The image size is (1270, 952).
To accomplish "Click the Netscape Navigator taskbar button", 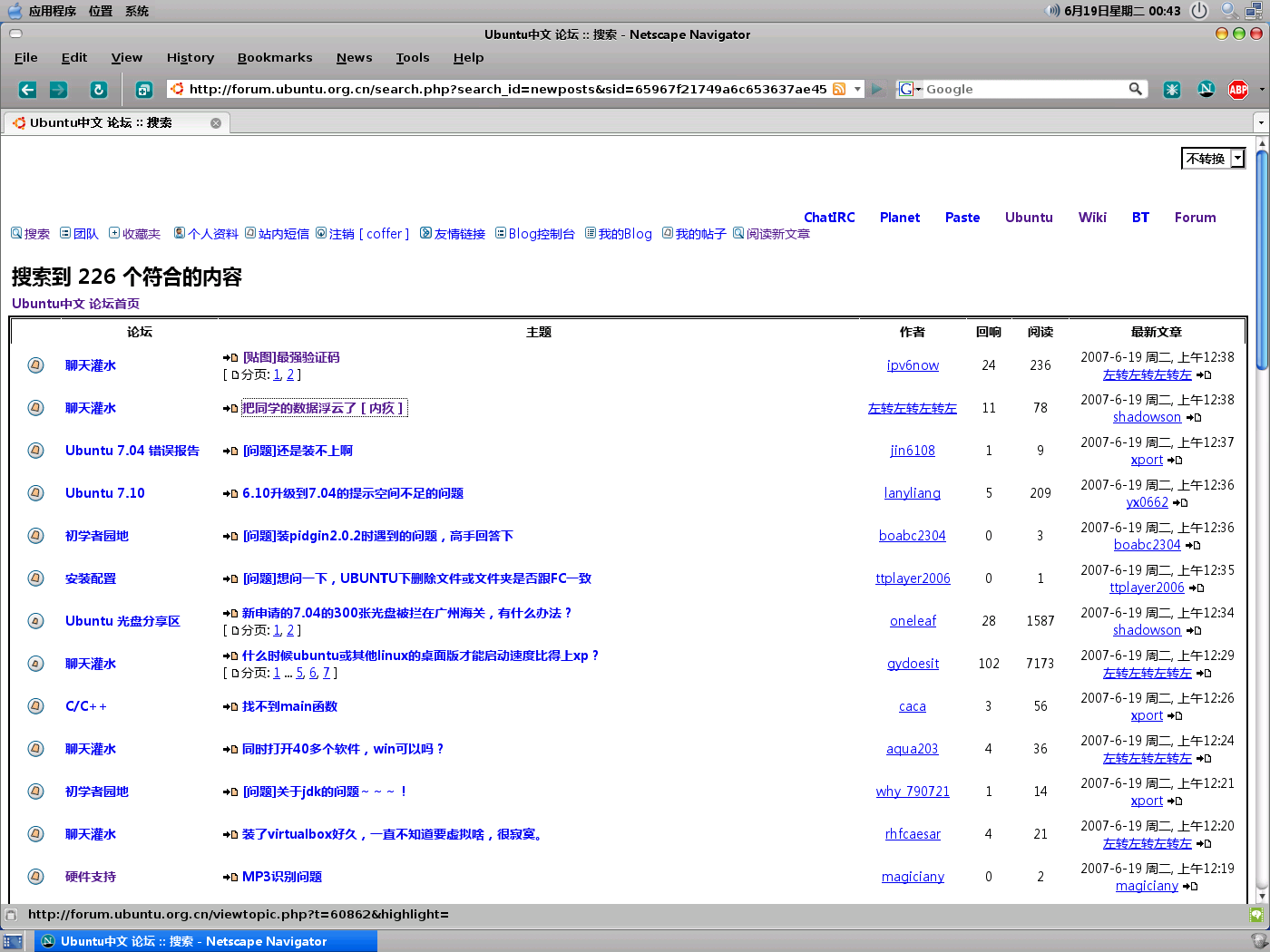I will coord(206,941).
